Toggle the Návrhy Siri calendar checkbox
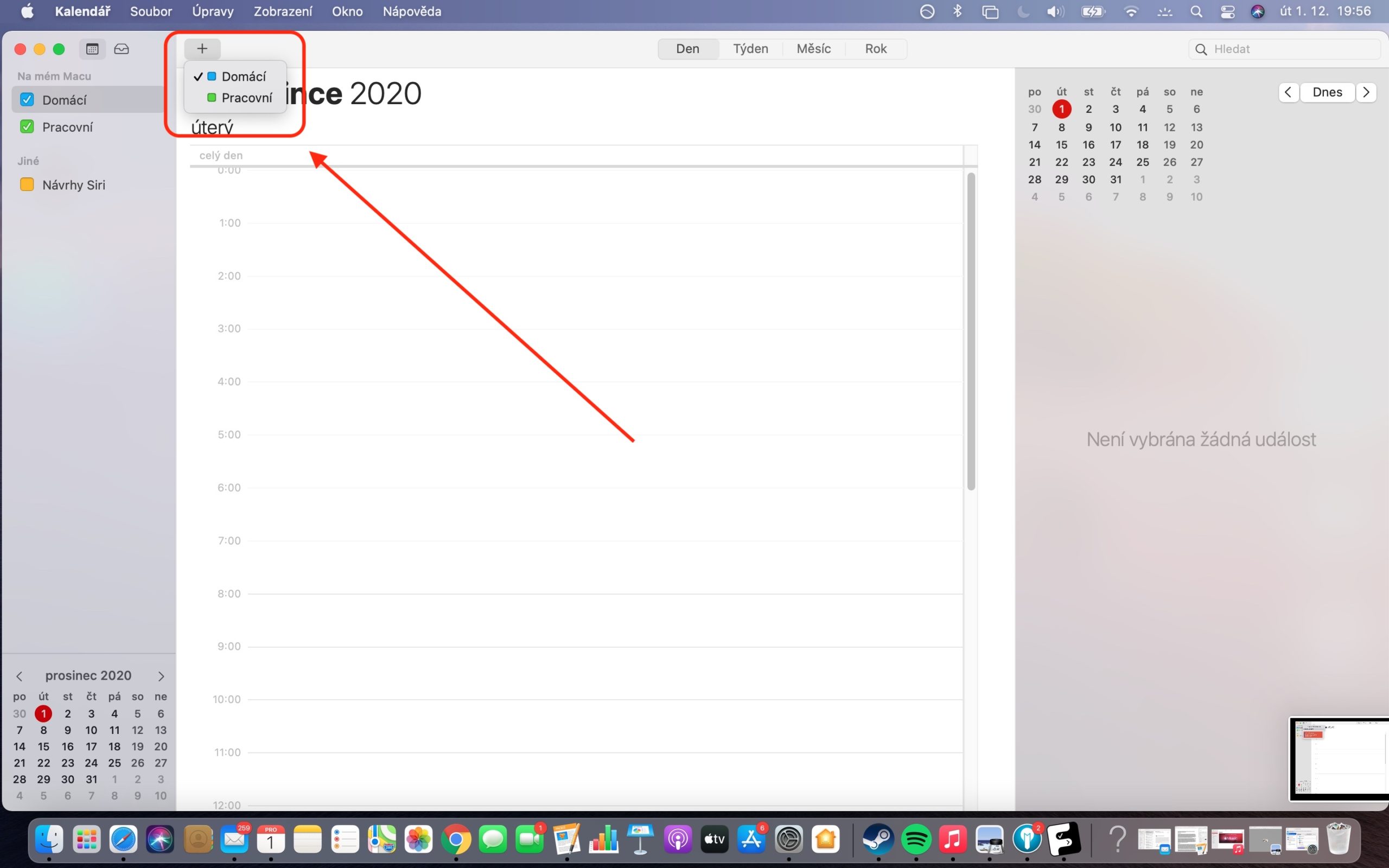This screenshot has height=868, width=1389. (27, 184)
